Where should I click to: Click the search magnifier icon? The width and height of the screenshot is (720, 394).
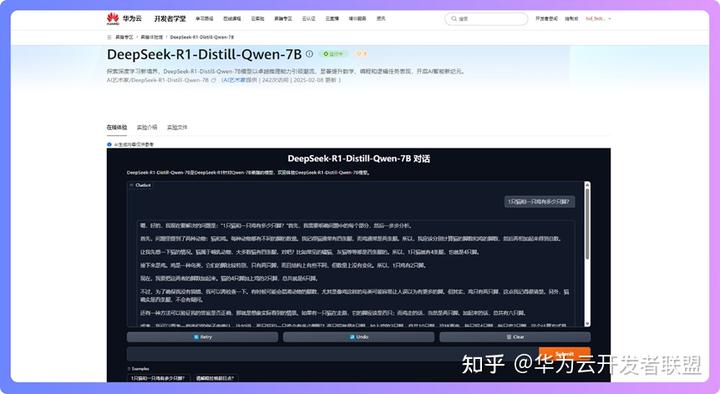click(454, 19)
